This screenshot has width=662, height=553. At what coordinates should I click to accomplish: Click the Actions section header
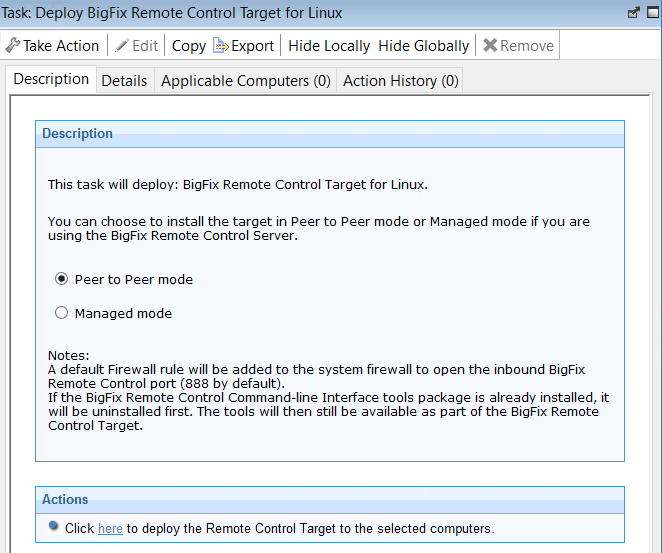(x=330, y=500)
